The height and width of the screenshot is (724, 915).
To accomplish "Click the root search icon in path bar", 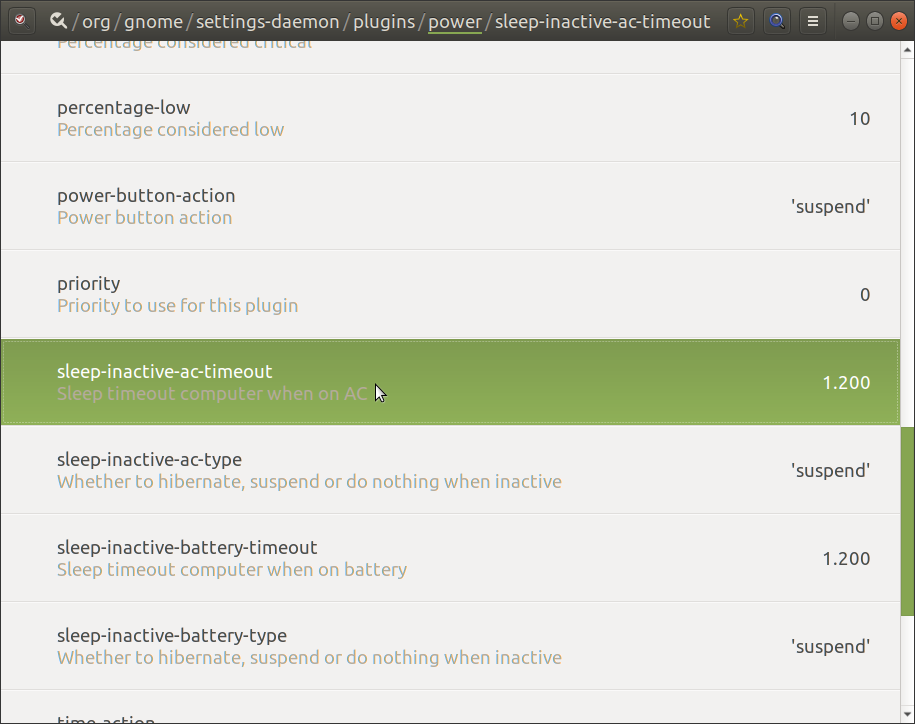I will (x=58, y=21).
